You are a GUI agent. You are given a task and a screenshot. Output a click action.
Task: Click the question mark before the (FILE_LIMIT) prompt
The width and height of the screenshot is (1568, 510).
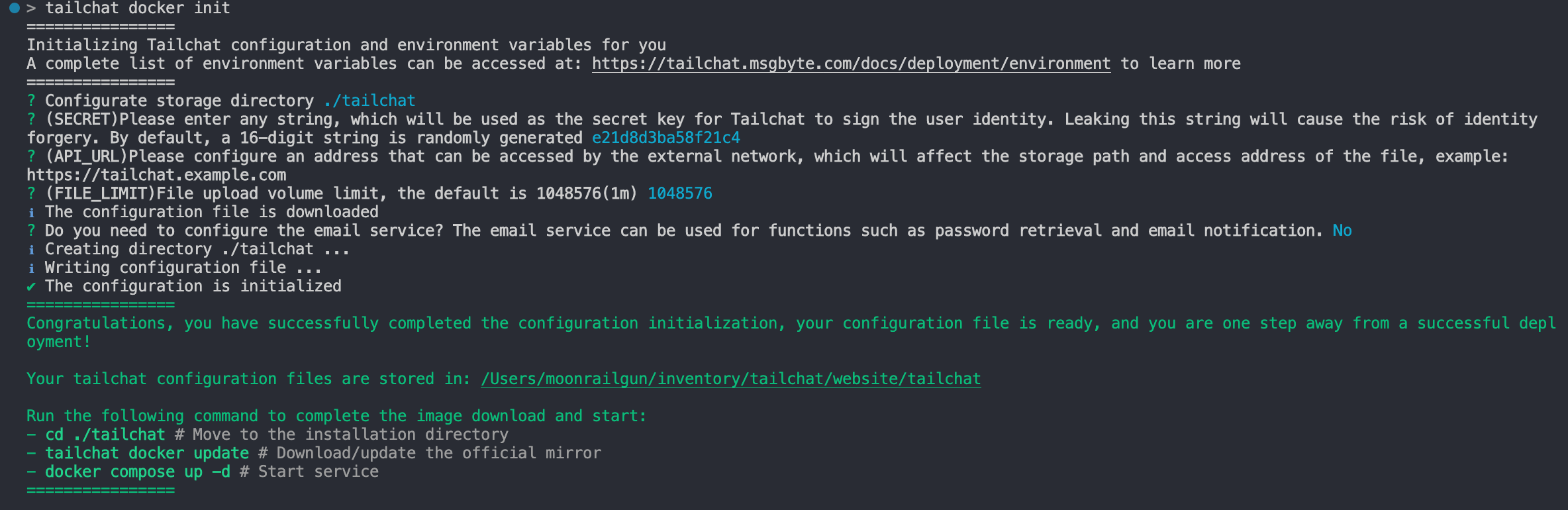click(x=31, y=193)
